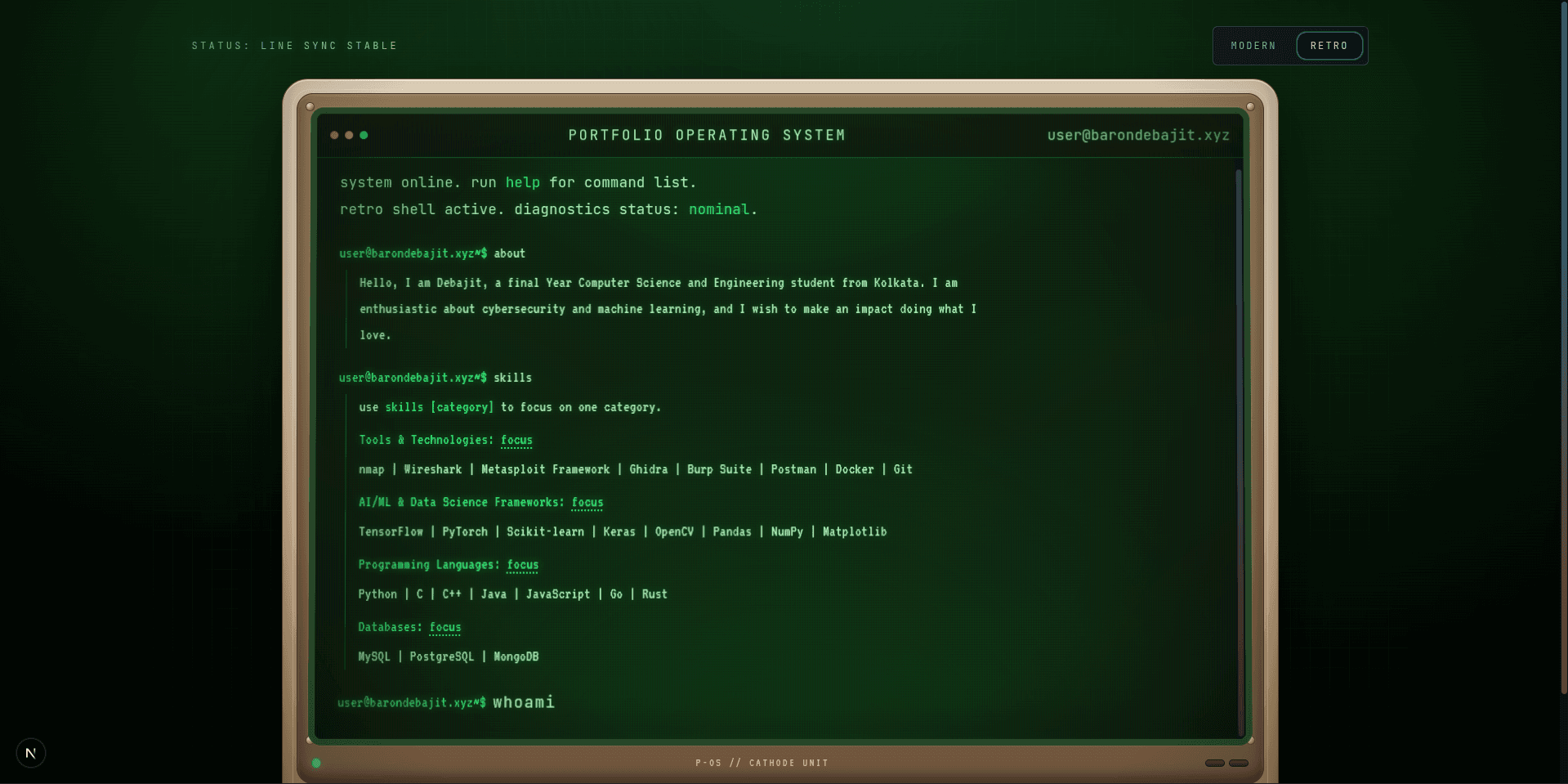Image resolution: width=1568 pixels, height=784 pixels.
Task: Click the user@barondebajit.xyz label in the titlebar
Action: (1138, 136)
